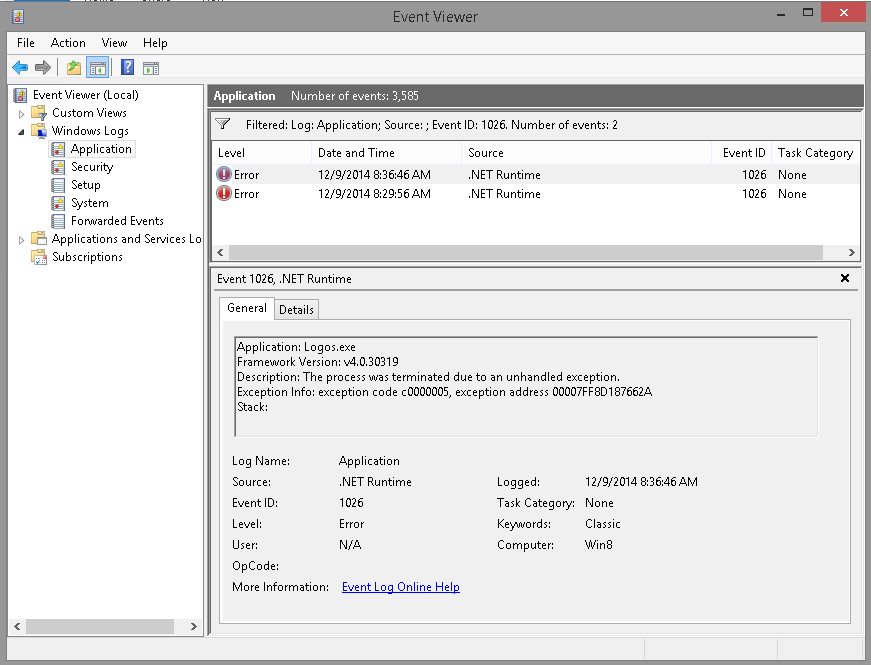Screen dimensions: 871x665
Task: Click the Up One Level folder icon
Action: coord(73,68)
